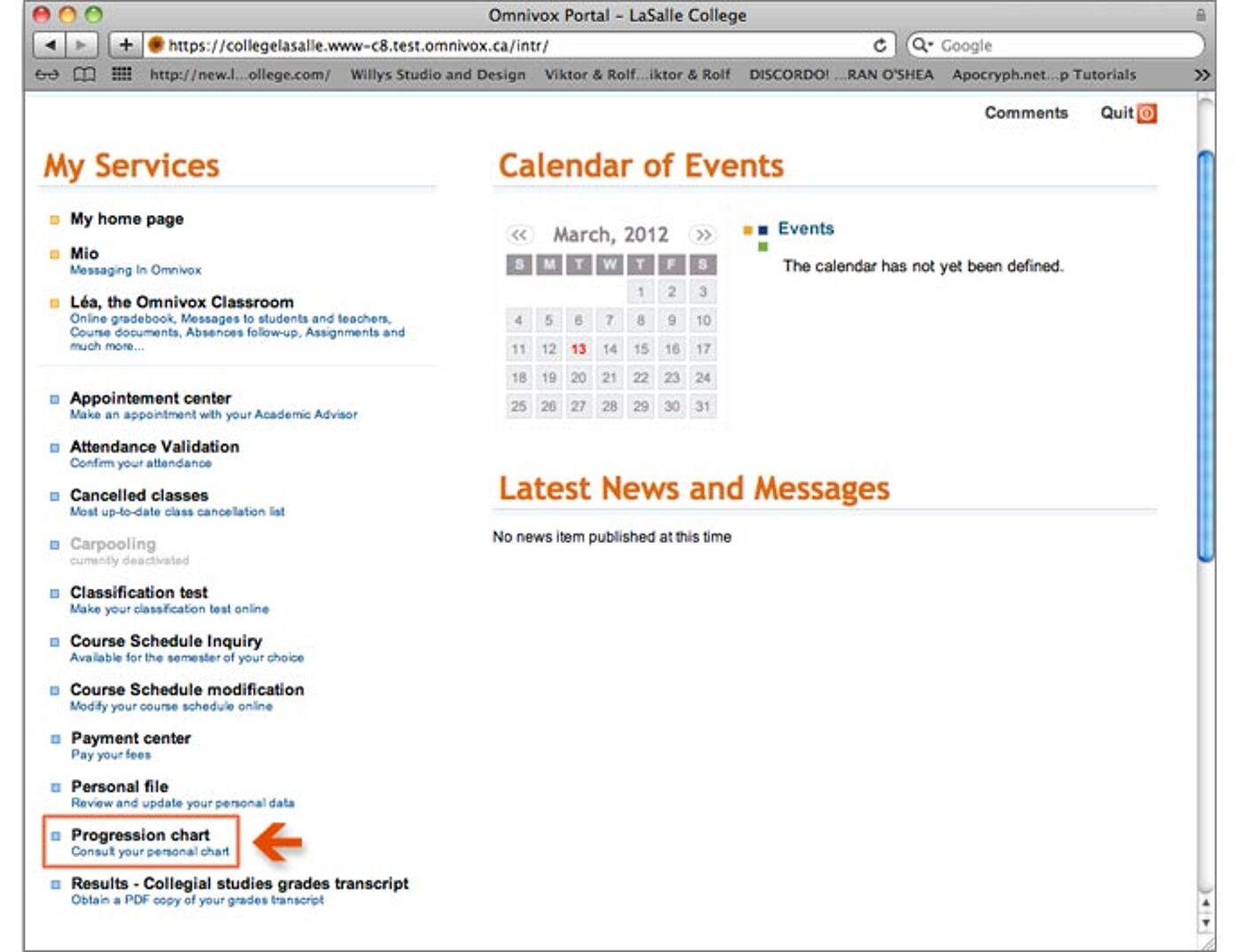Open Reading List glasses icon
1240x952 pixels.
point(47,74)
